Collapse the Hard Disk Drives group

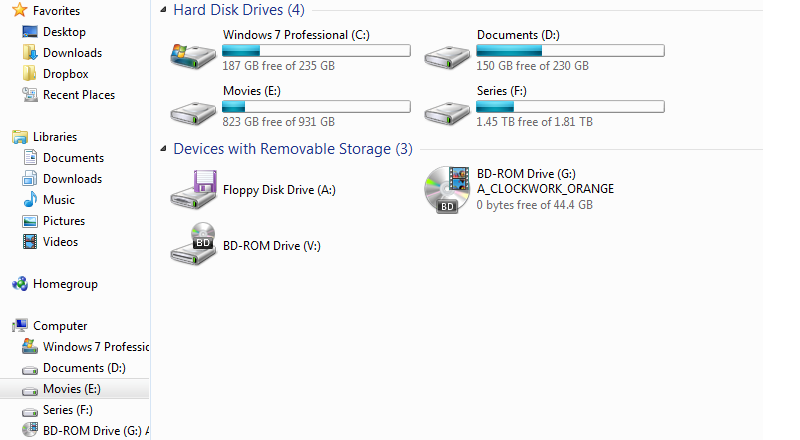[x=163, y=9]
